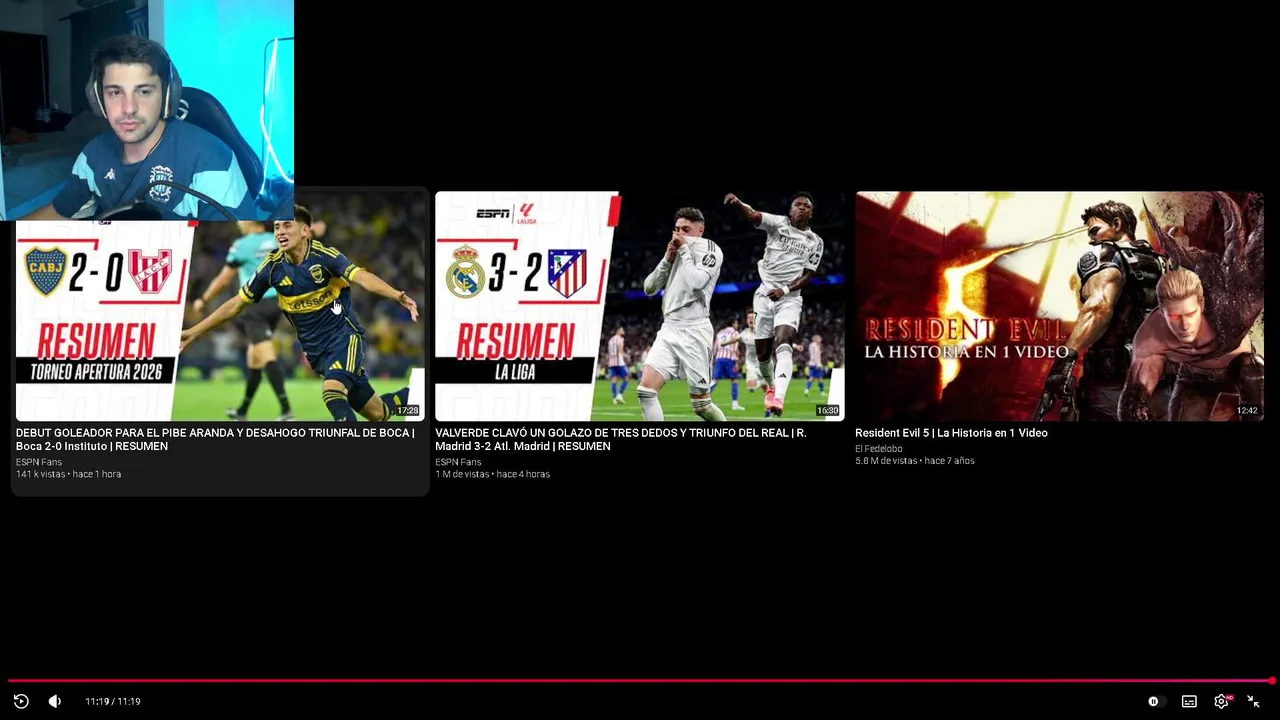
Task: Click ESPN Fans channel under Boca video
Action: (39, 462)
